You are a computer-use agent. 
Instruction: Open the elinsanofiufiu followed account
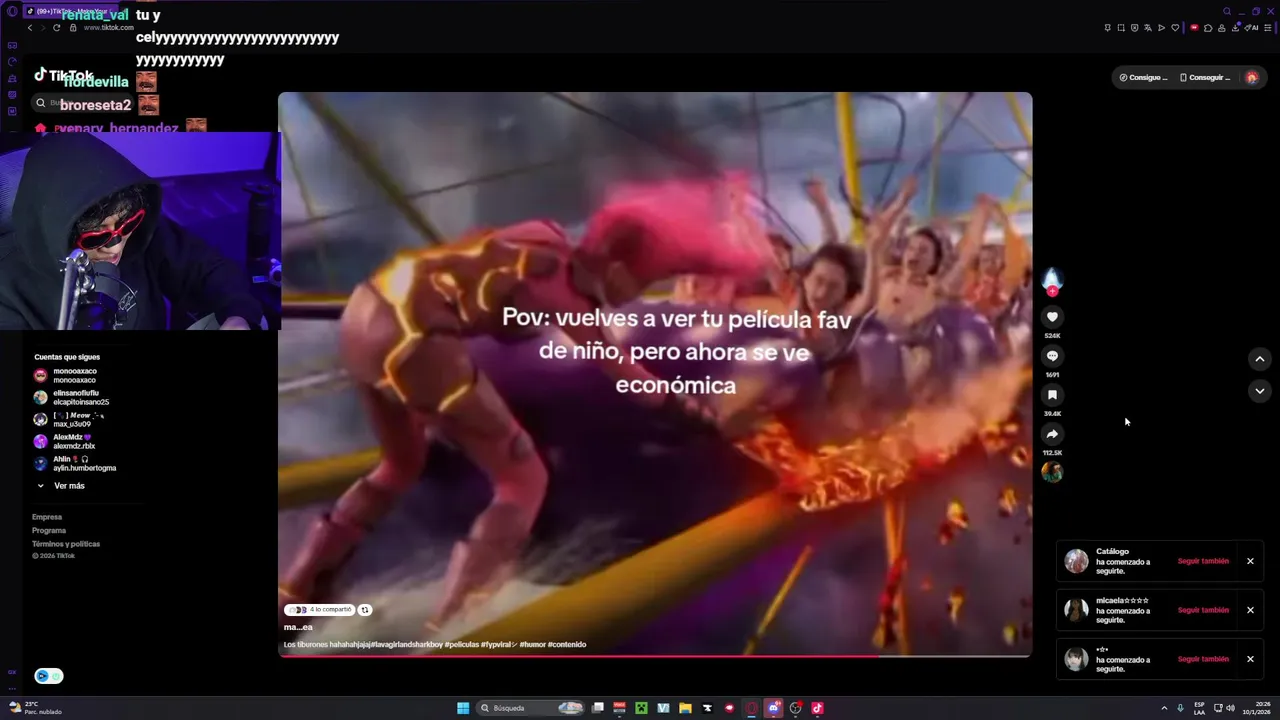point(70,398)
